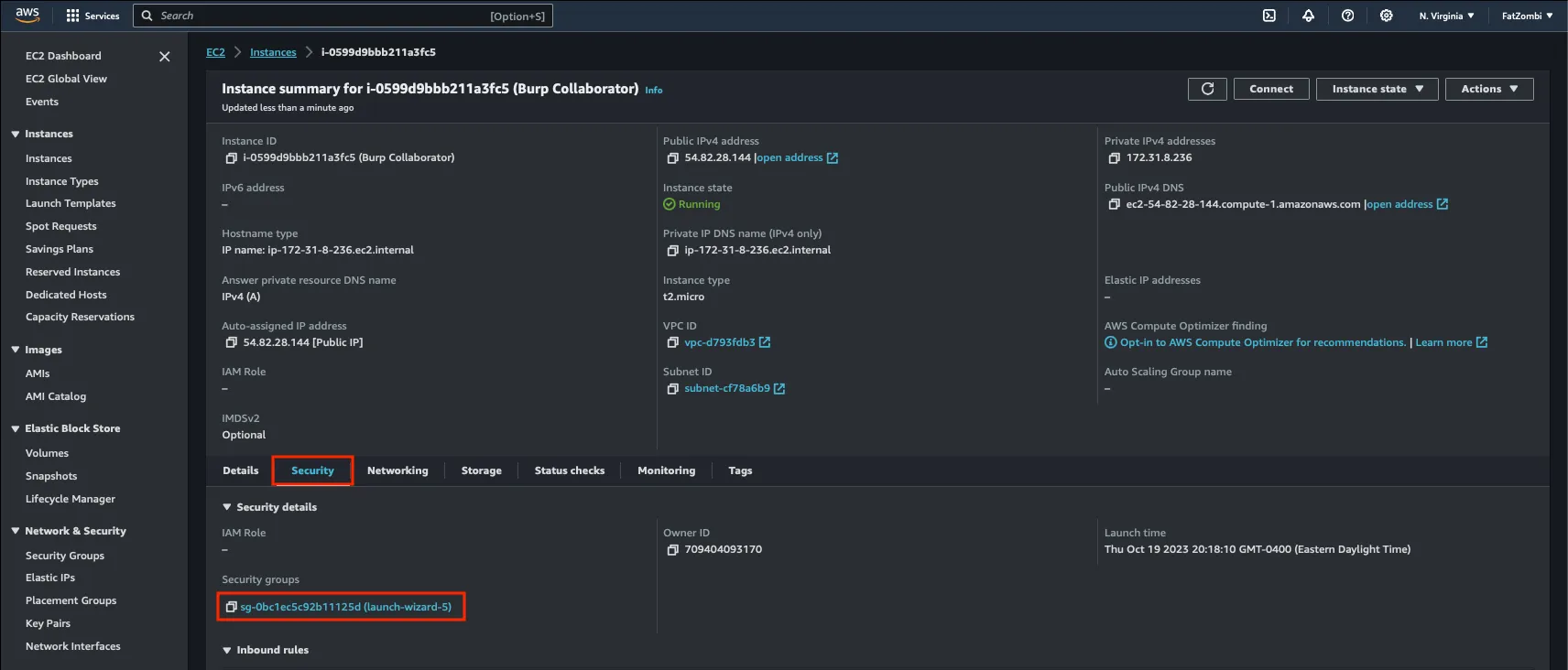Open the settings gear icon
This screenshot has height=670, width=1568.
1387,16
